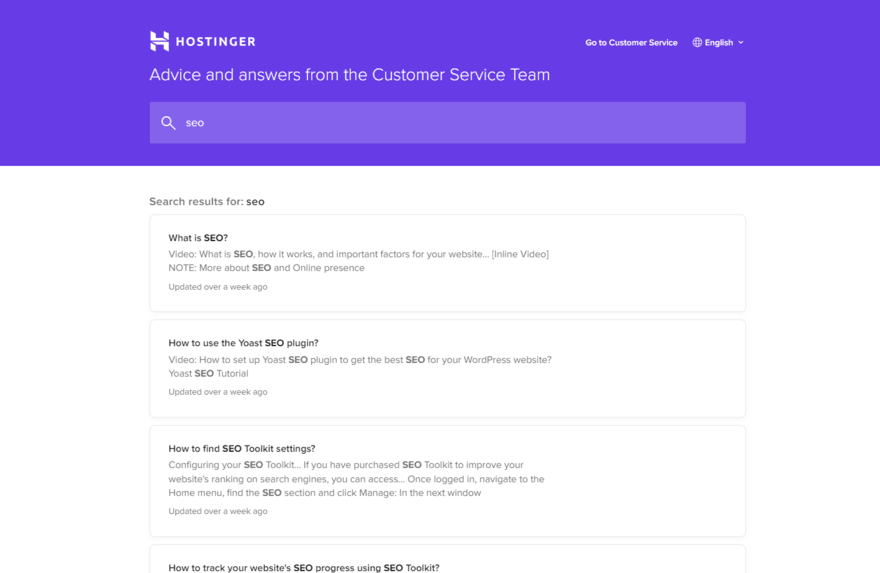880x573 pixels.
Task: Focus the search field containing seo
Action: [447, 123]
